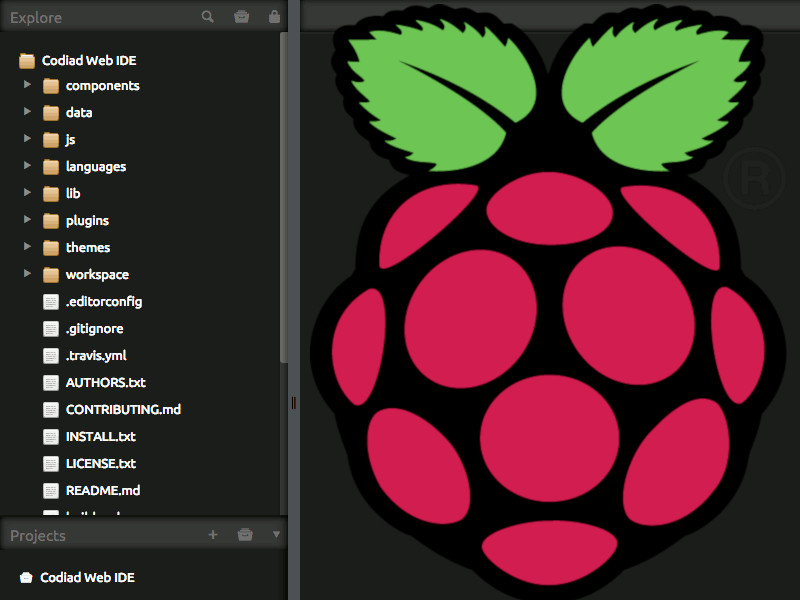This screenshot has width=800, height=600.
Task: Click the briefcase icon in Projects header
Action: coord(245,534)
